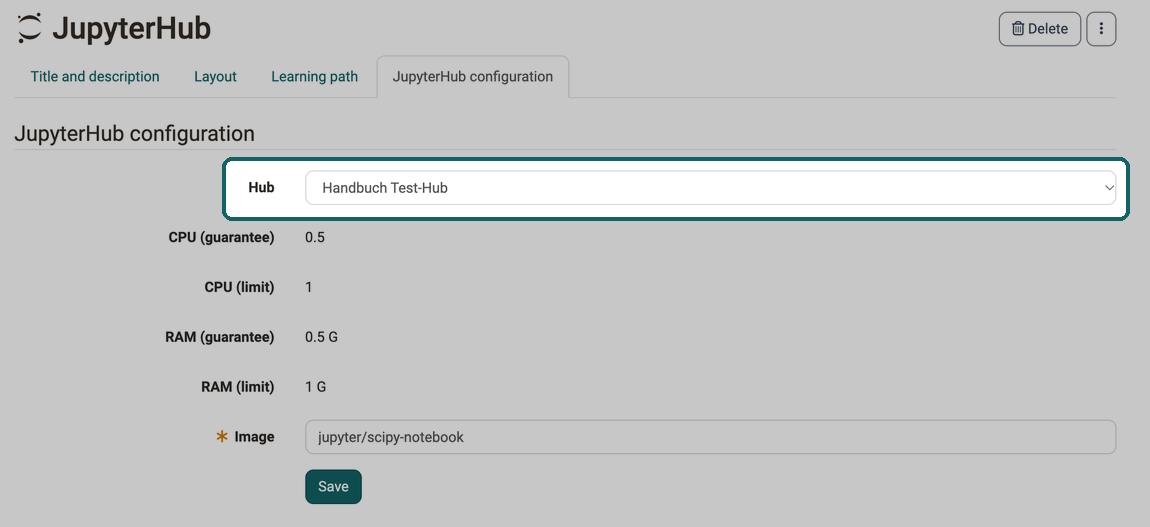Open the three-dot more options menu

coord(1101,29)
